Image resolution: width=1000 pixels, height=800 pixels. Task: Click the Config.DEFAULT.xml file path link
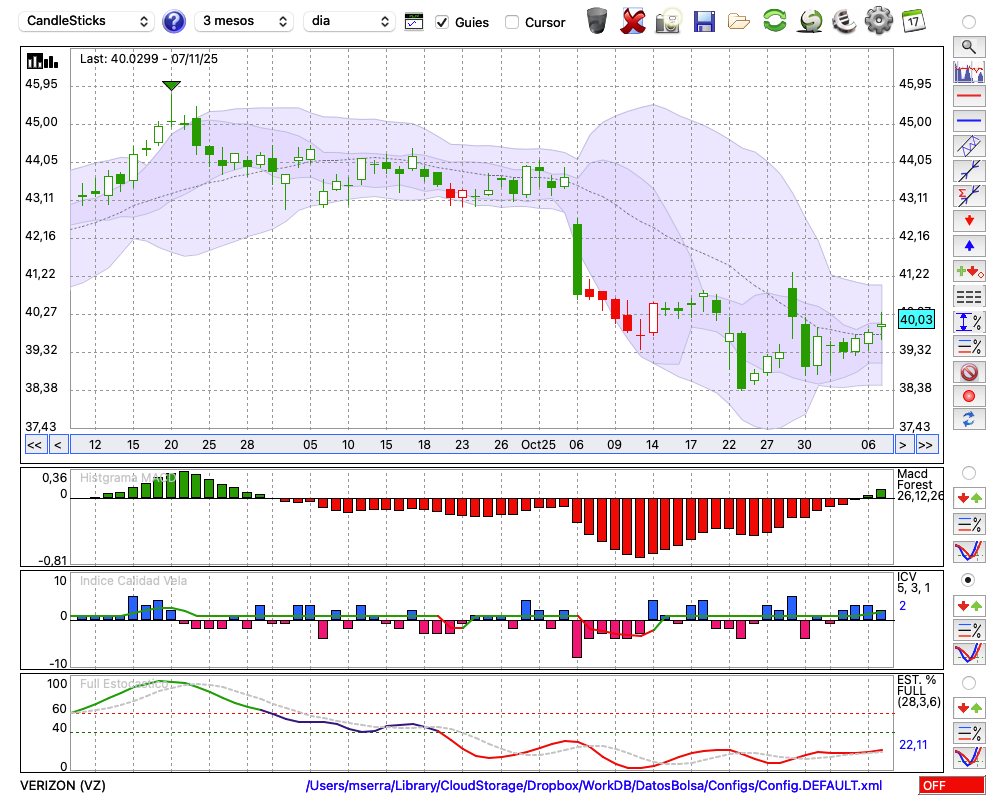click(x=594, y=786)
